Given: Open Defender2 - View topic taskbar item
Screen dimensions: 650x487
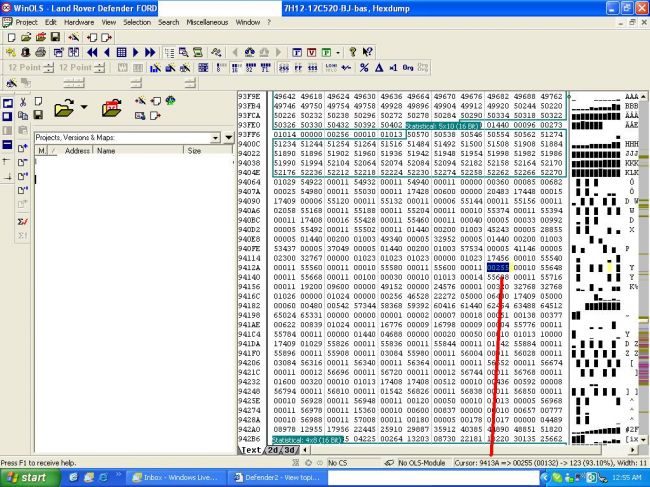Looking at the screenshot, I should (x=278, y=478).
